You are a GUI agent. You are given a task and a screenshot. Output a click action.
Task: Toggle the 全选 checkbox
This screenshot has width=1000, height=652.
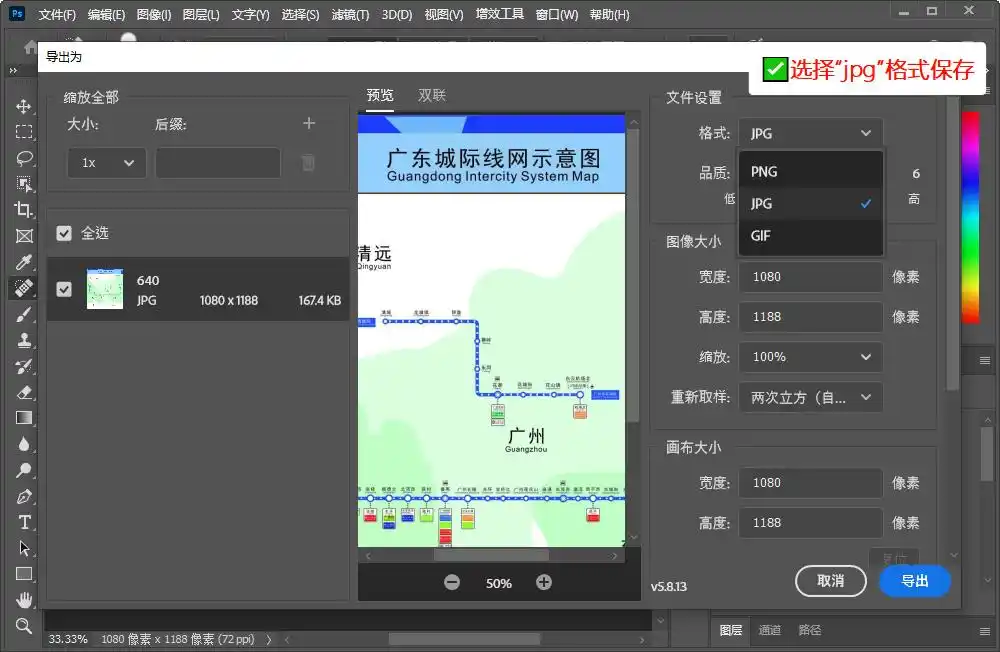[64, 233]
